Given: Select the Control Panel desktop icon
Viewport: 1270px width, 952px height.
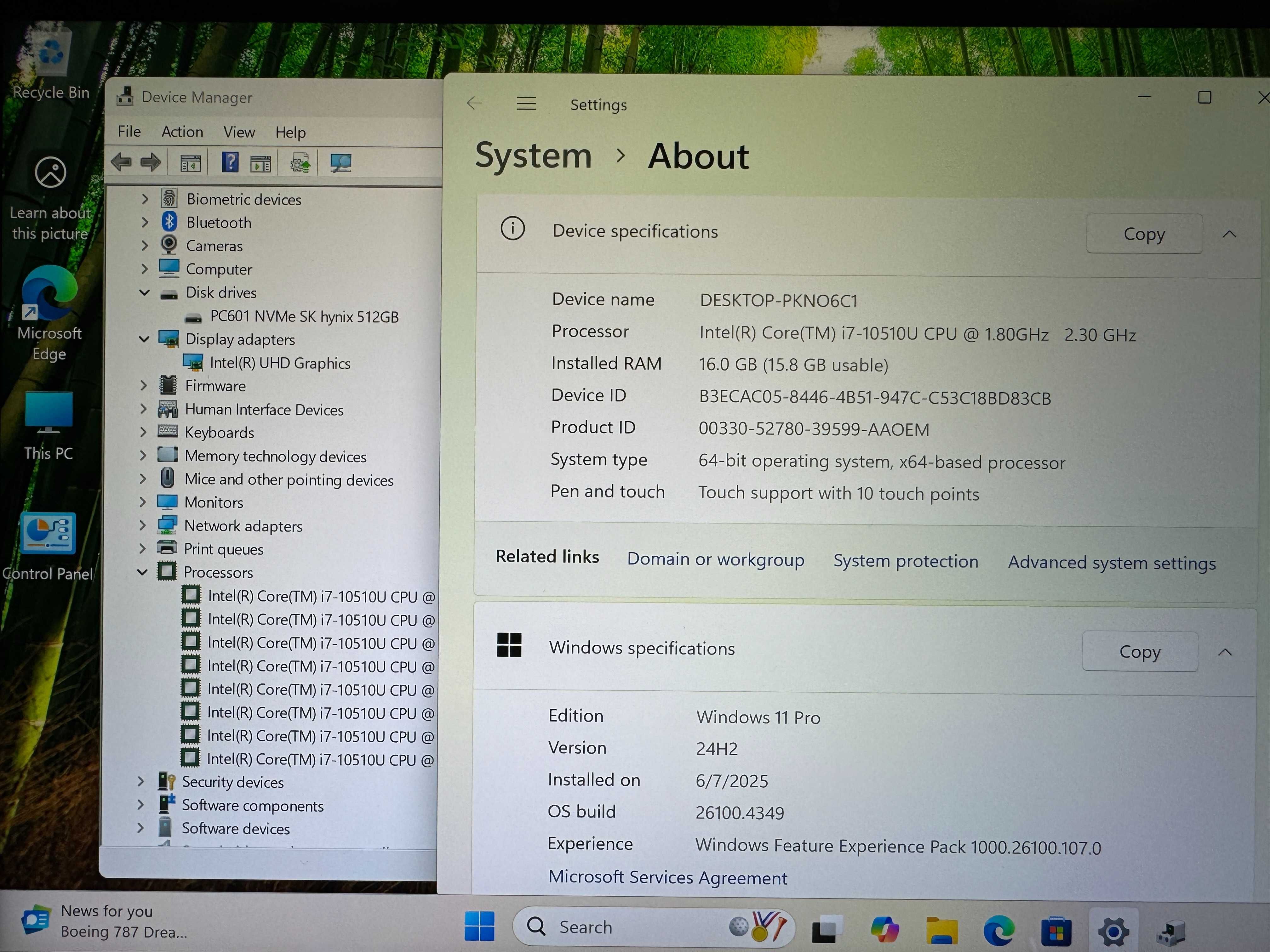Looking at the screenshot, I should (x=48, y=547).
